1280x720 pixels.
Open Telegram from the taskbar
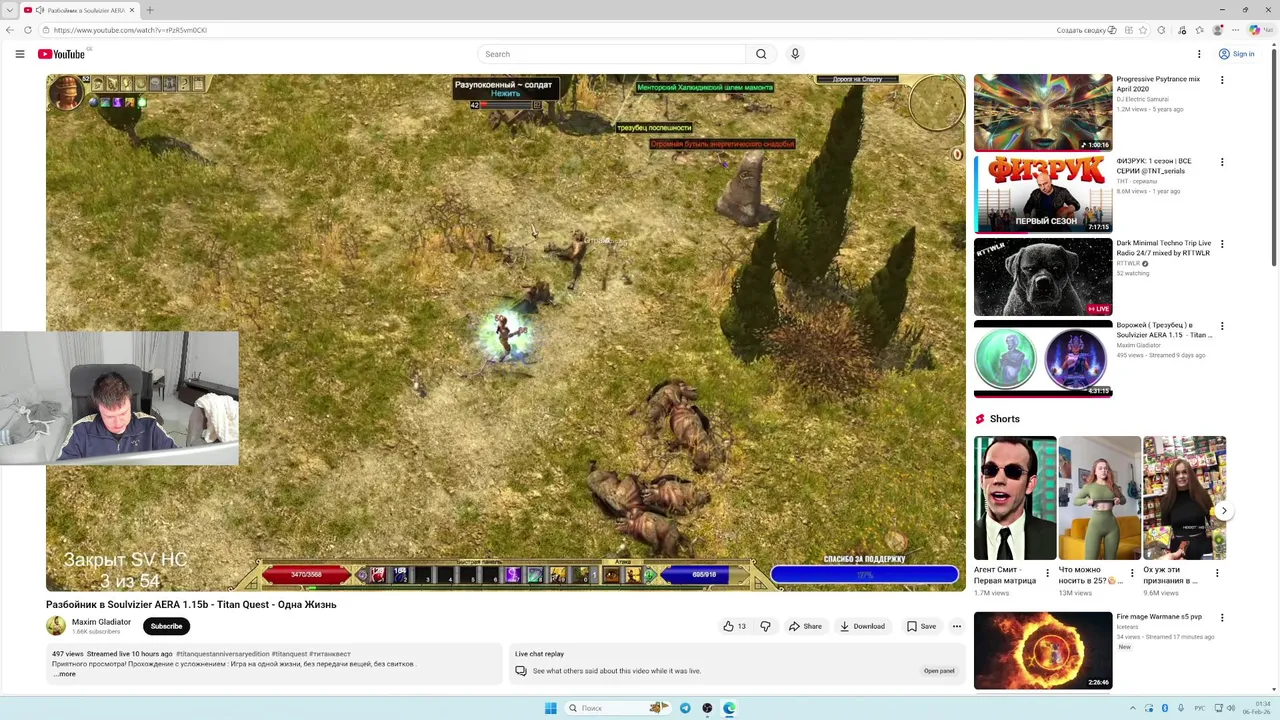pyautogui.click(x=685, y=708)
